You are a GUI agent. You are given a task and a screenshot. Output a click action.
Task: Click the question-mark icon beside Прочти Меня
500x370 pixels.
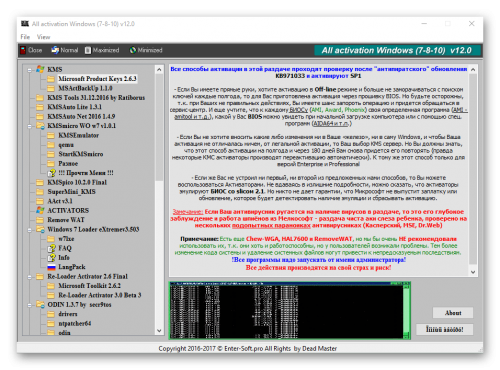coord(51,173)
